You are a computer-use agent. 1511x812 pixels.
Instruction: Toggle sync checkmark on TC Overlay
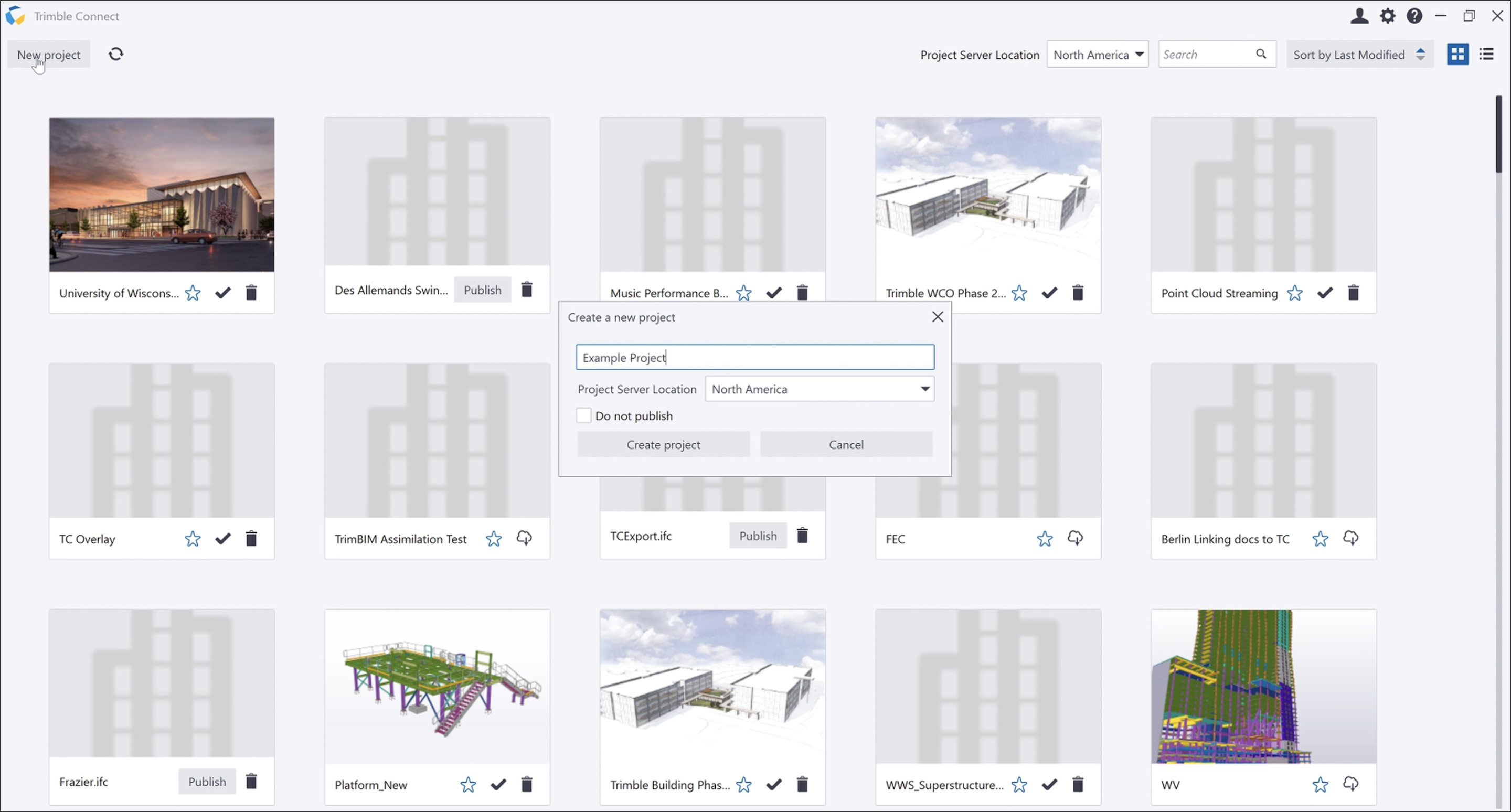click(223, 538)
